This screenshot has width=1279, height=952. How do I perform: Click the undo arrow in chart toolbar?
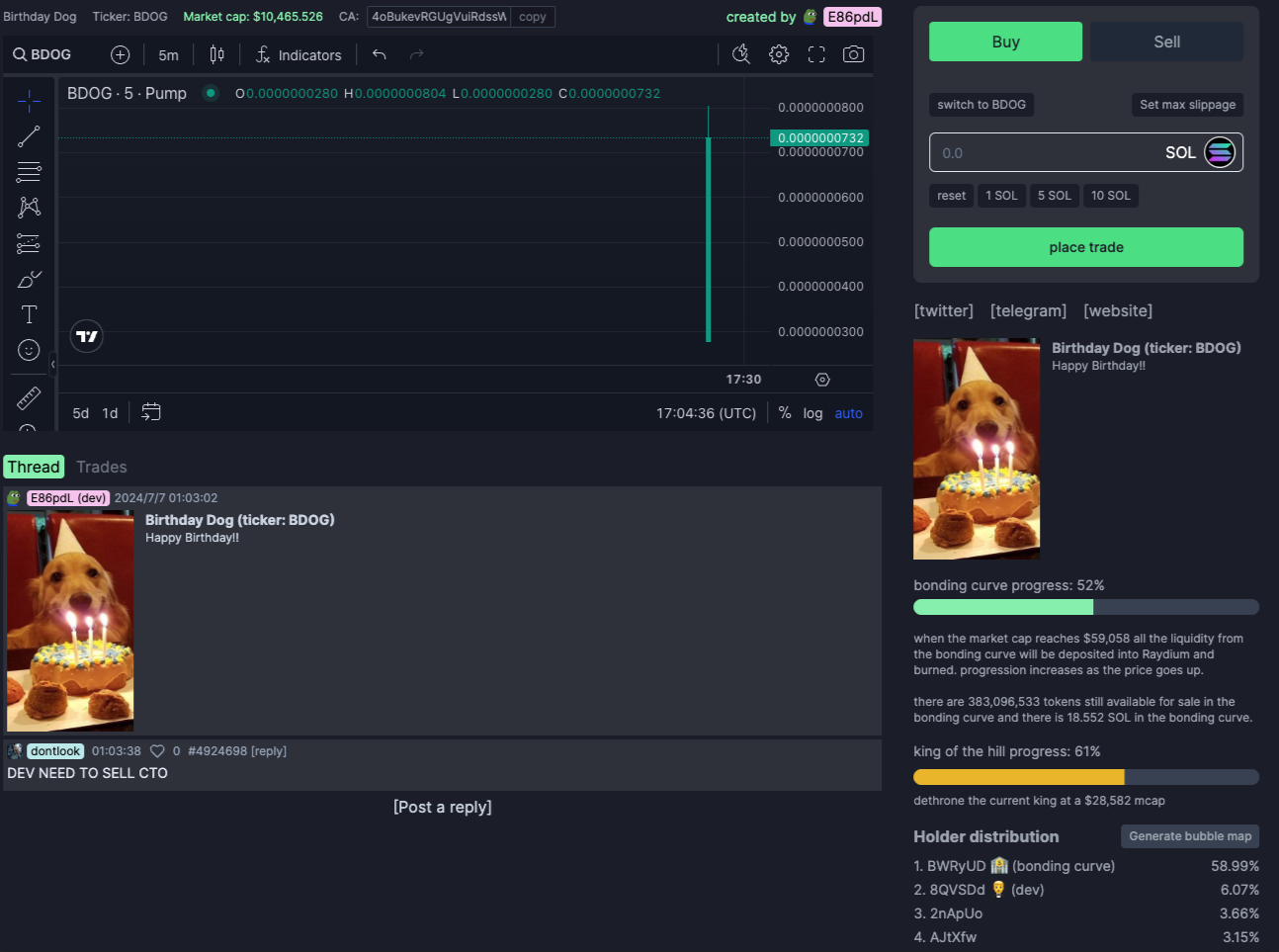coord(379,54)
